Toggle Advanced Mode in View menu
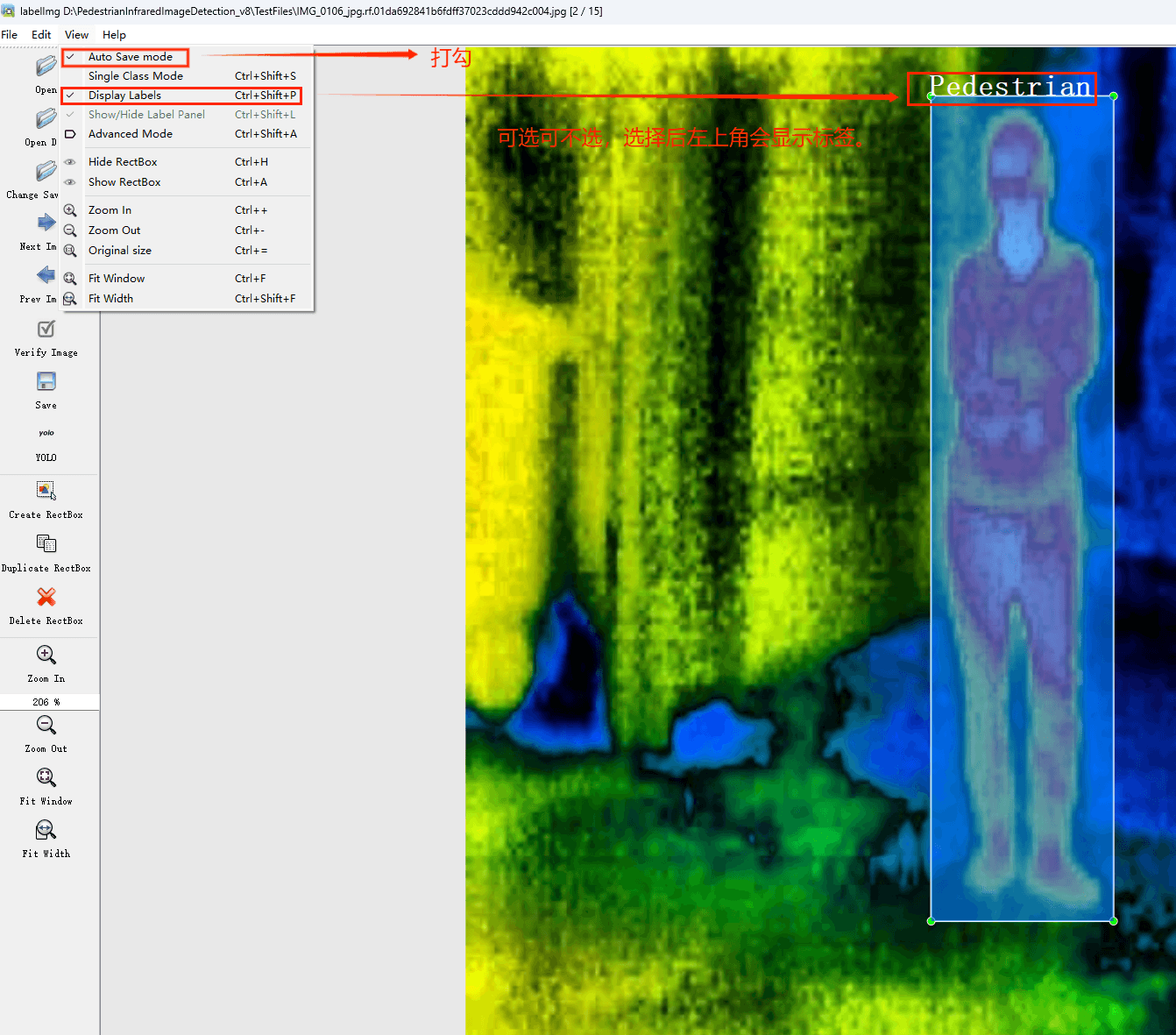The width and height of the screenshot is (1176, 1035). (187, 134)
